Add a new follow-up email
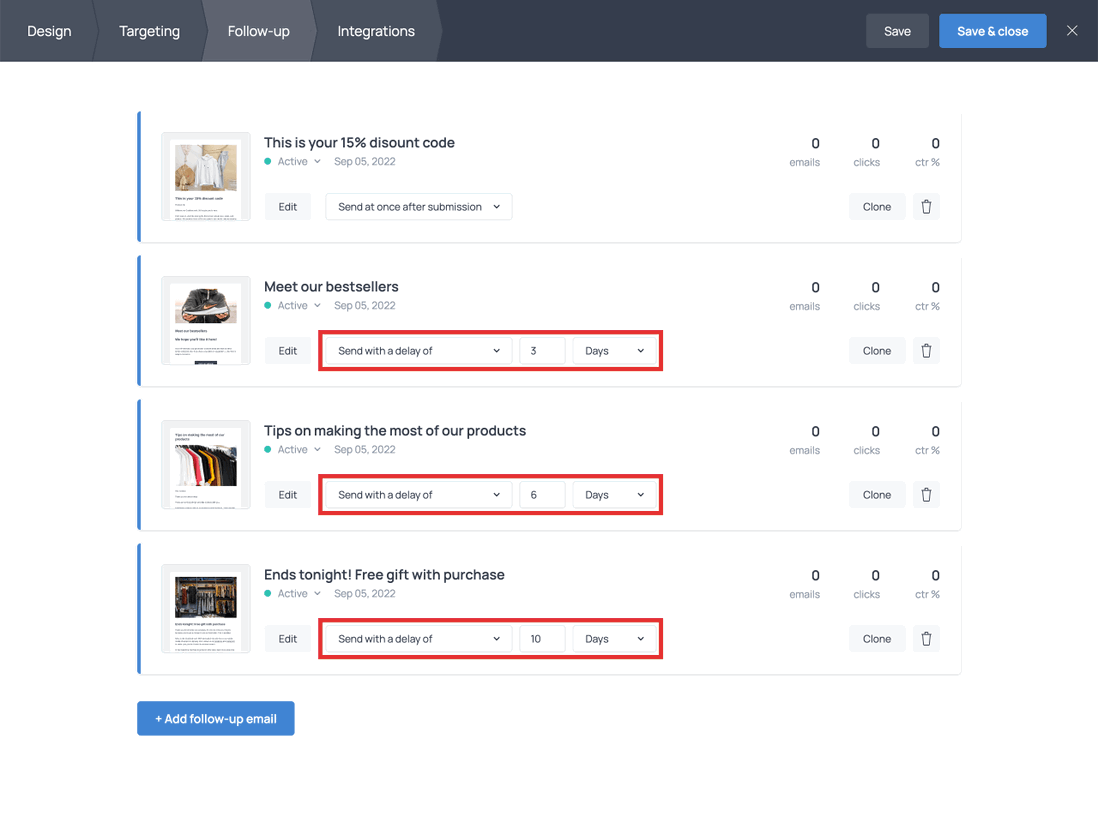 (x=215, y=718)
